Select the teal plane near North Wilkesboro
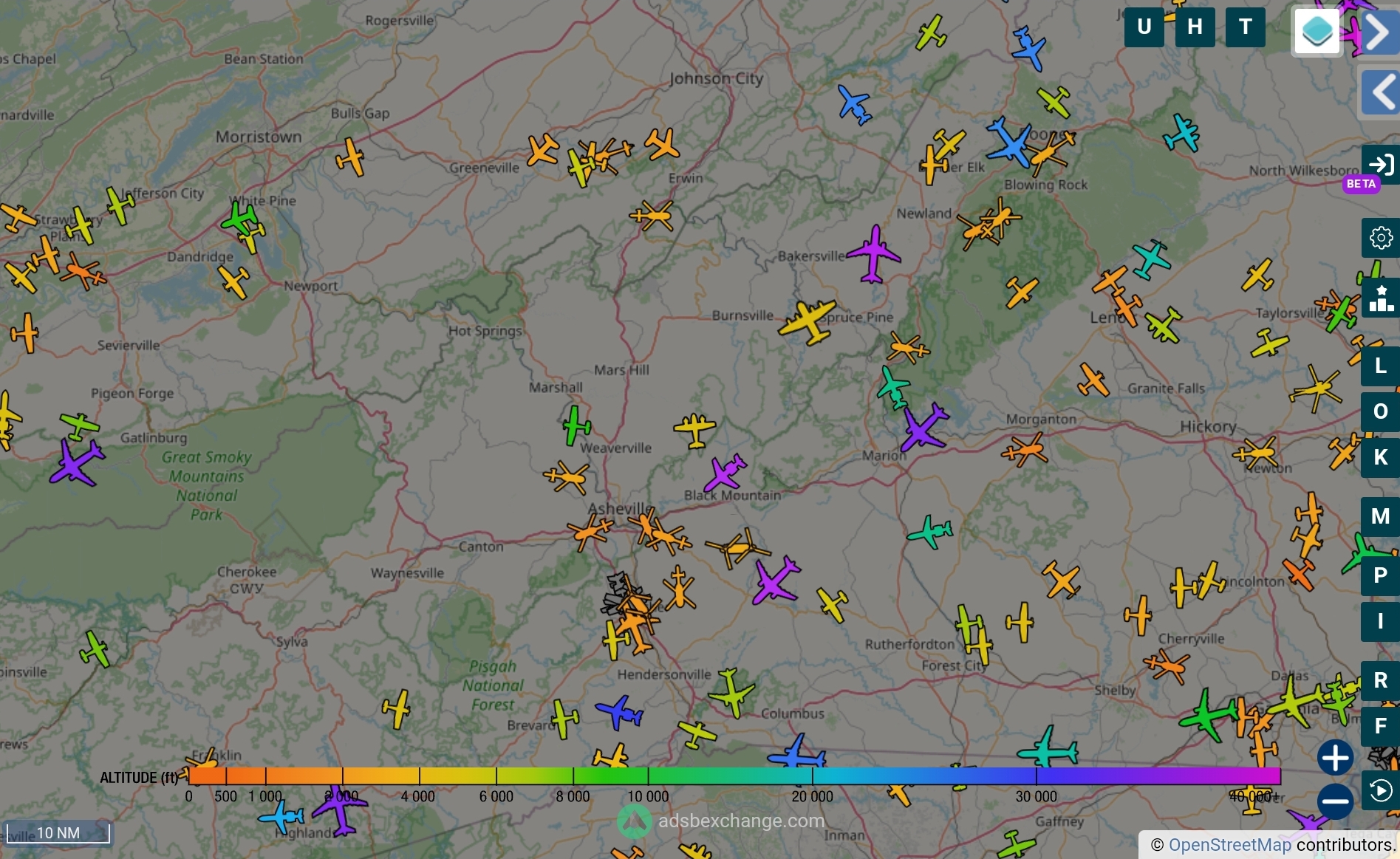This screenshot has width=1400, height=859. pos(1182,133)
